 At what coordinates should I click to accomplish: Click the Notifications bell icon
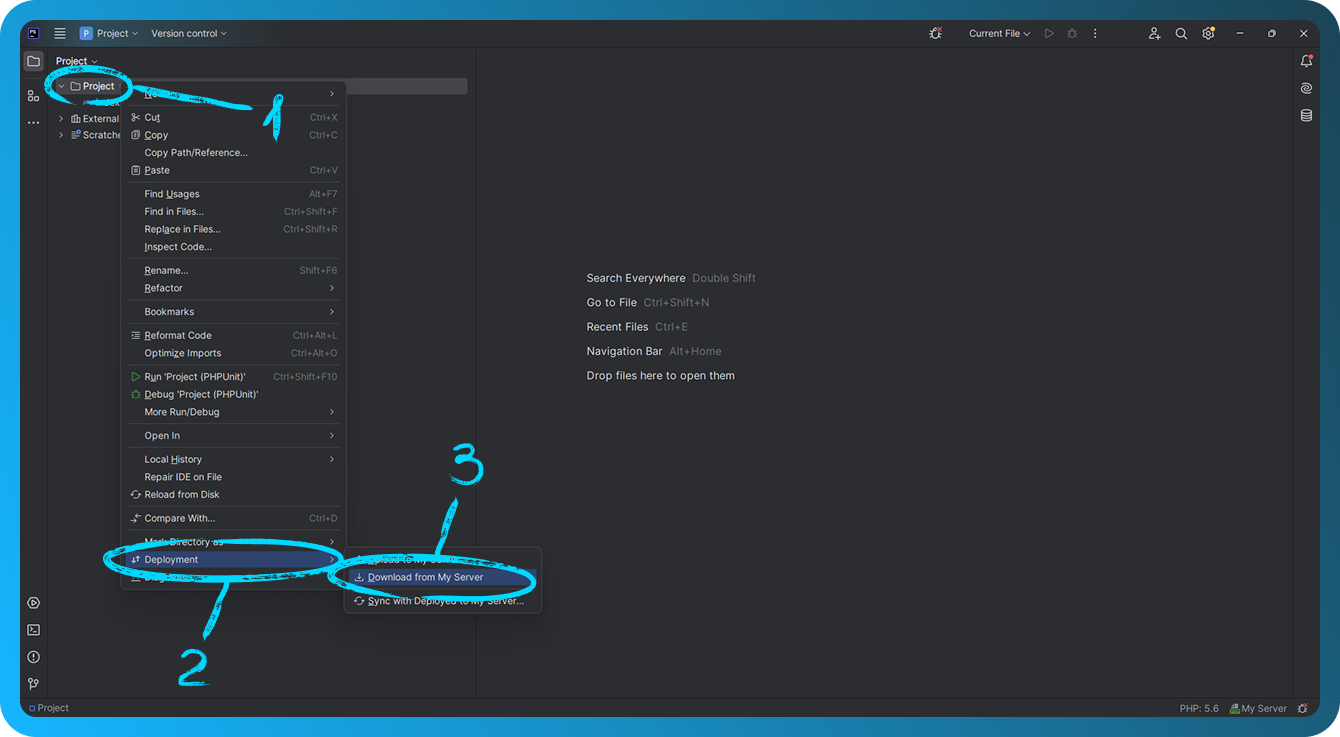[1306, 61]
